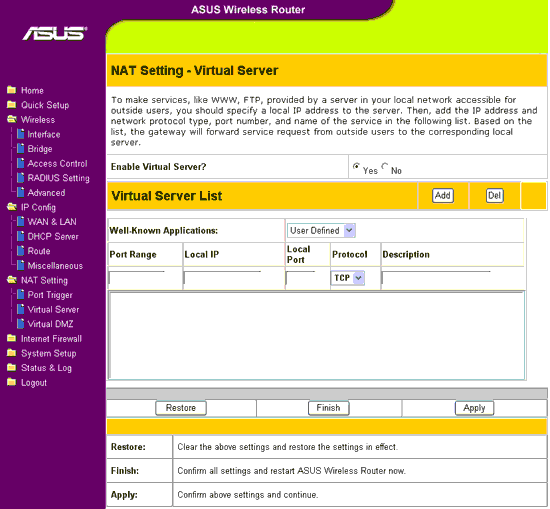Open the Home menu link
The width and height of the screenshot is (550, 509).
(32, 91)
